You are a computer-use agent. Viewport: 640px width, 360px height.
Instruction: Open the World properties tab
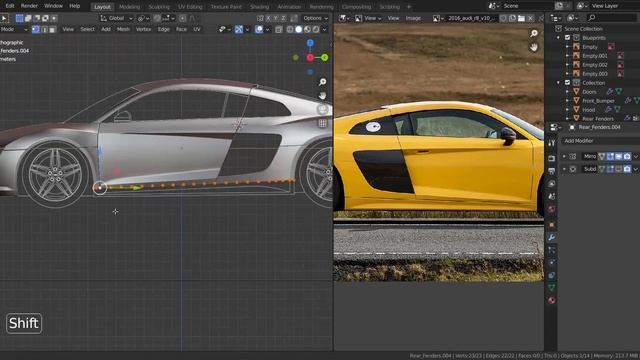click(x=551, y=209)
